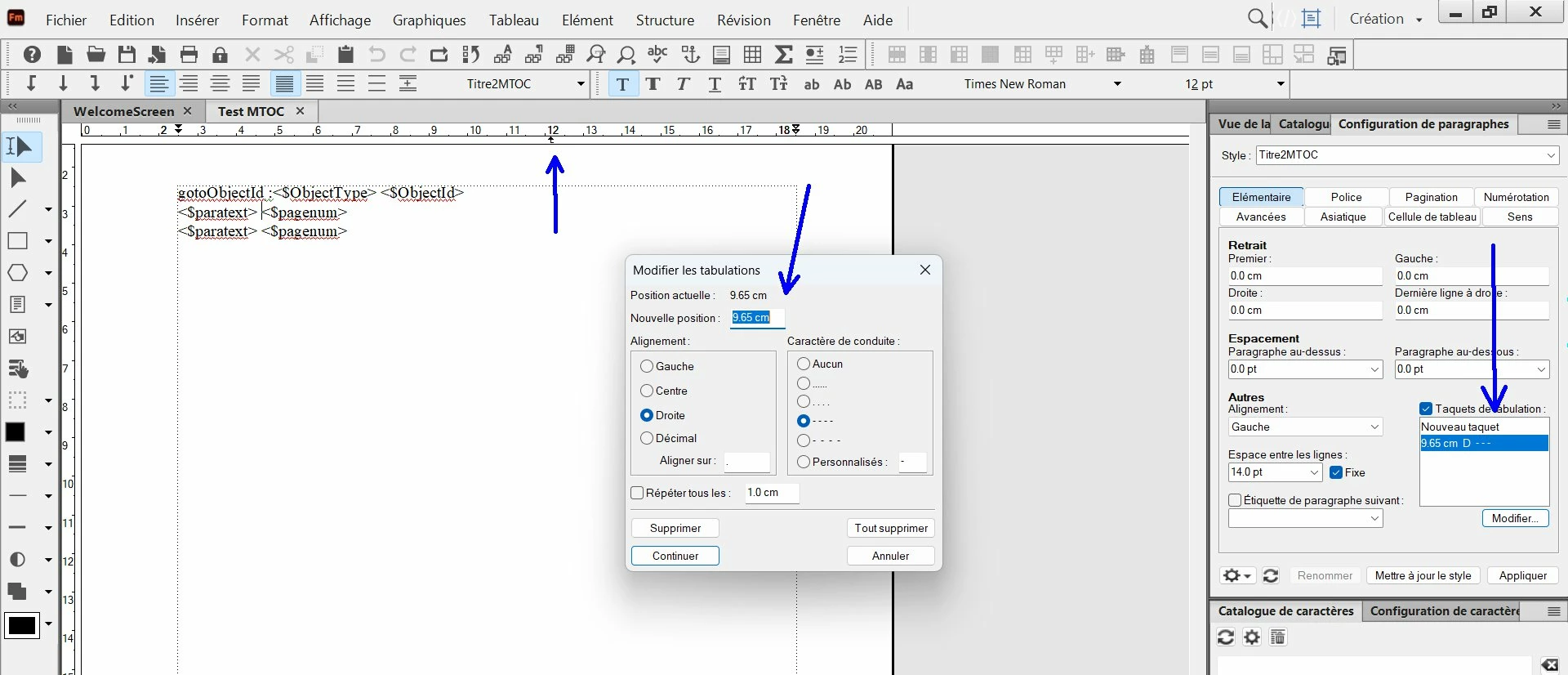Select Centre tab alignment radio

point(647,391)
